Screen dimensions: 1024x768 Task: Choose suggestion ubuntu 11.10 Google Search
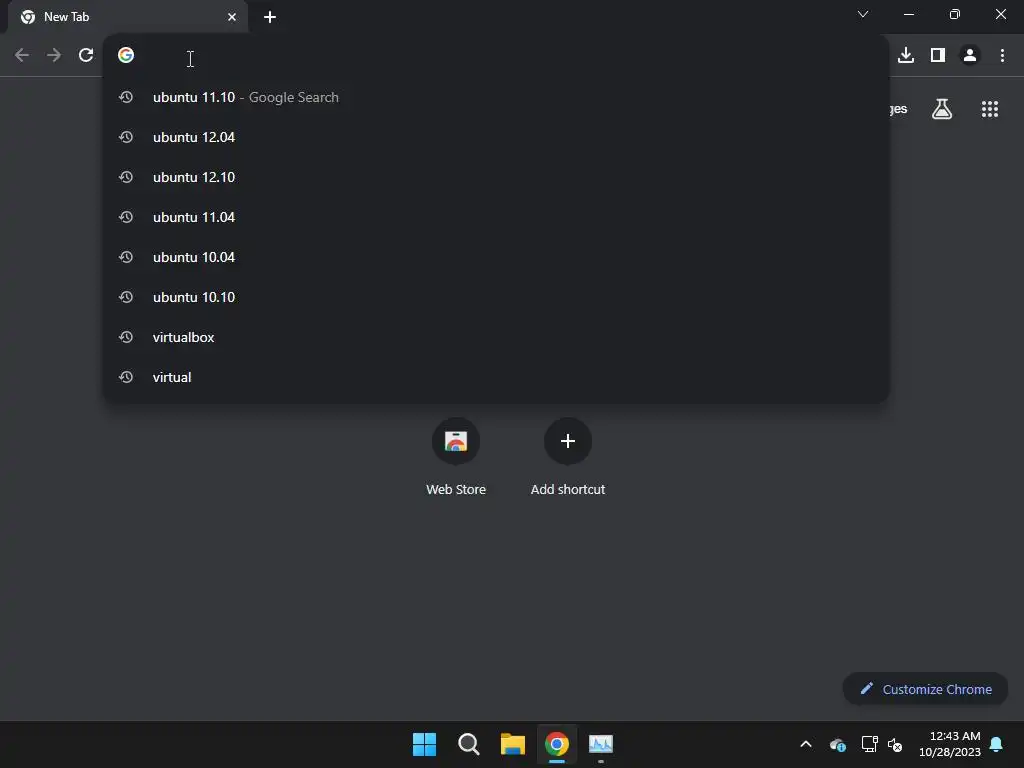[x=496, y=97]
